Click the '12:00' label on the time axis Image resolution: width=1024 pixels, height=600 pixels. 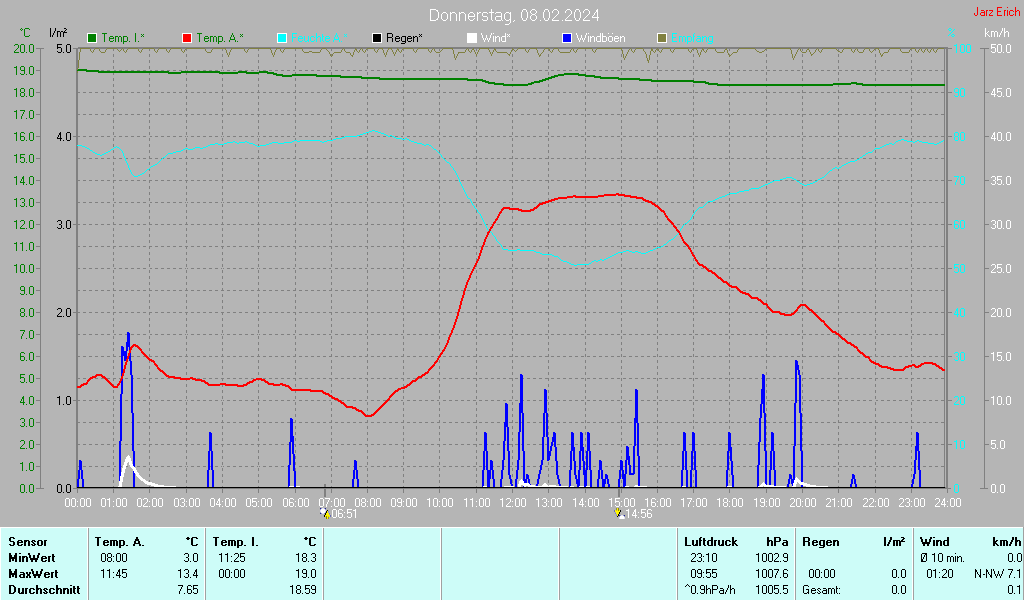[513, 502]
